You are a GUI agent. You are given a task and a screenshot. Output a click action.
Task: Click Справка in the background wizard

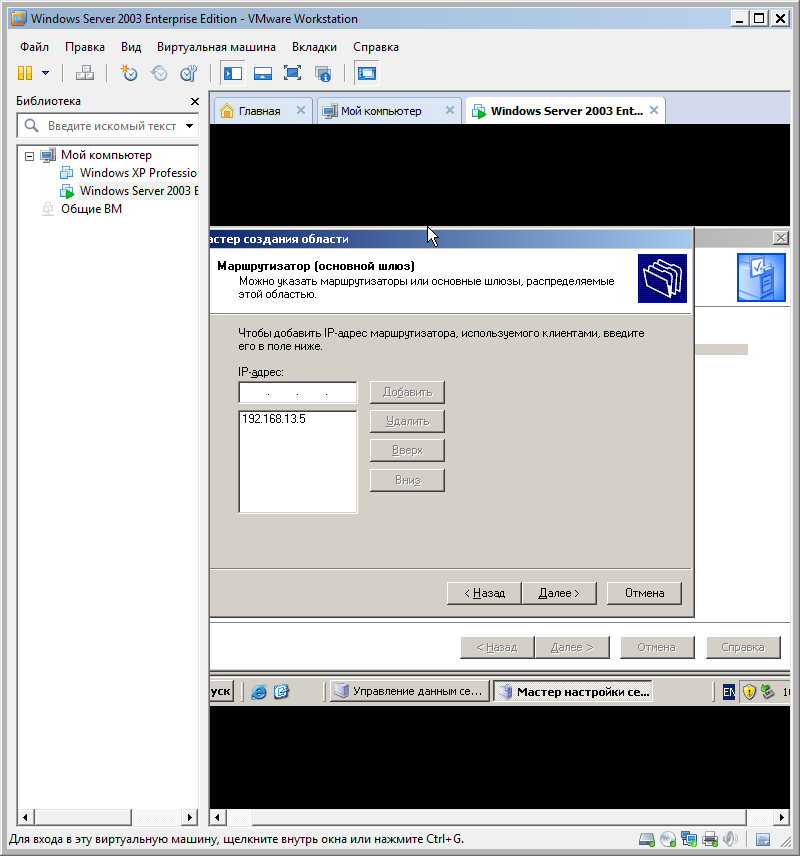click(743, 647)
